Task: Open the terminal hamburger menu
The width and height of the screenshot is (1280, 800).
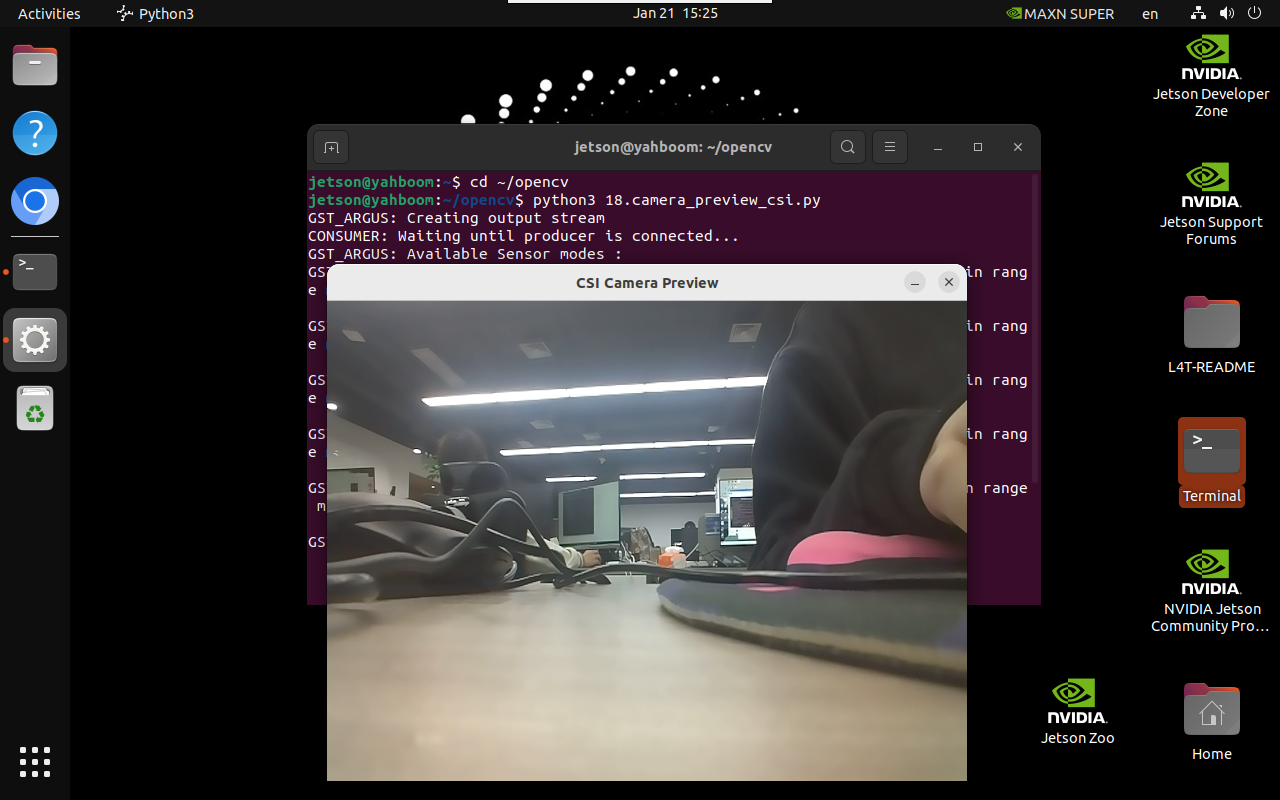Action: (889, 147)
